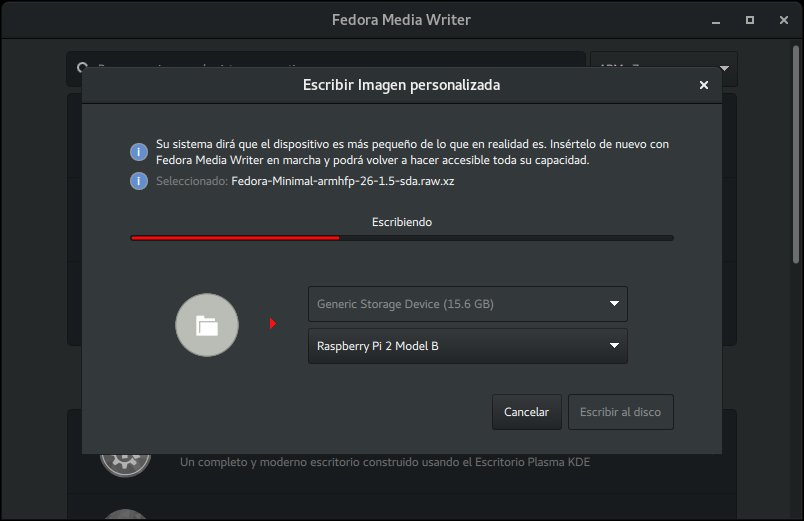
Task: Open the Raspberry Pi 2 Model B dropdown
Action: tap(468, 346)
